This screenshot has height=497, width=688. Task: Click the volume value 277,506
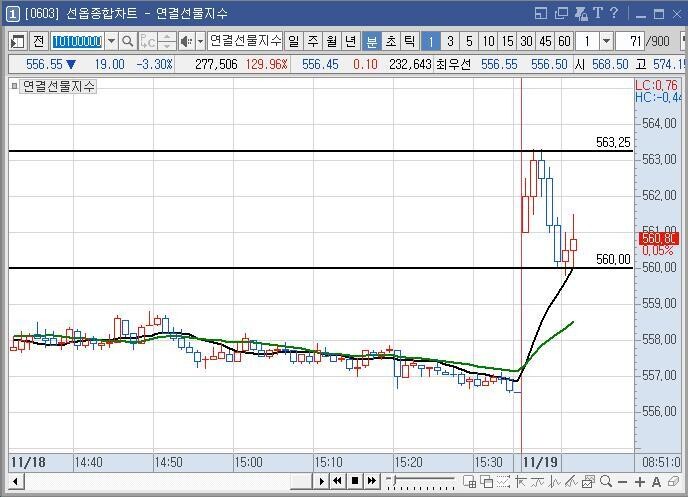(216, 65)
